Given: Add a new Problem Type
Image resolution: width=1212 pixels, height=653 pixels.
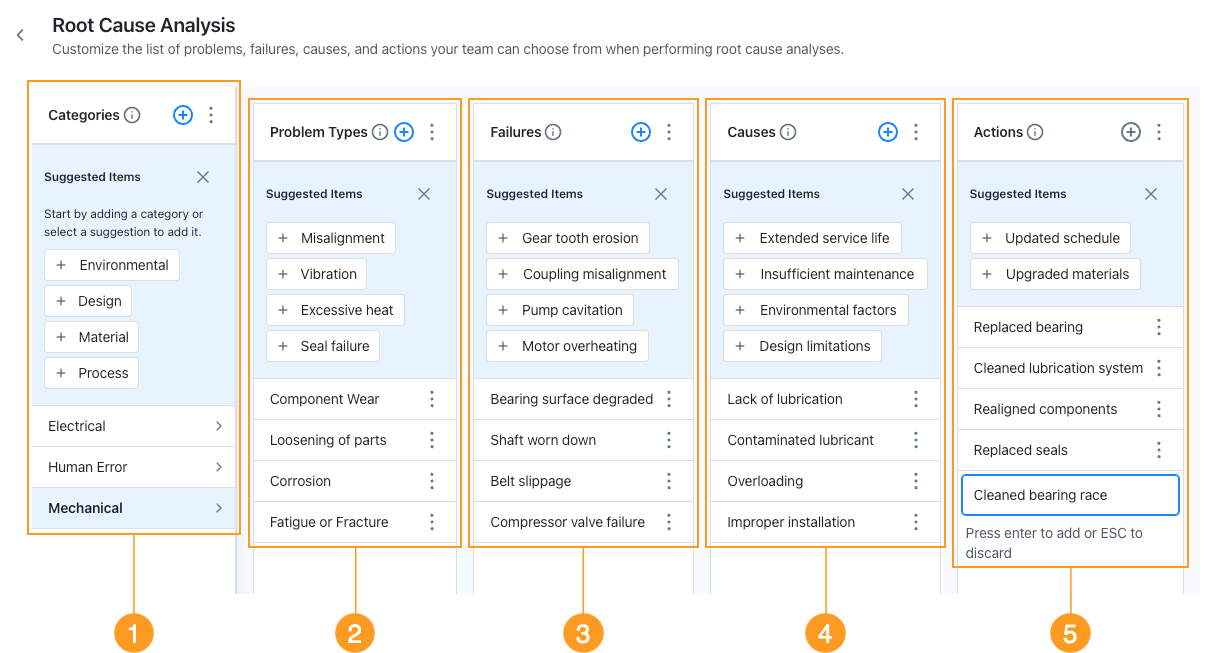Looking at the screenshot, I should point(403,131).
